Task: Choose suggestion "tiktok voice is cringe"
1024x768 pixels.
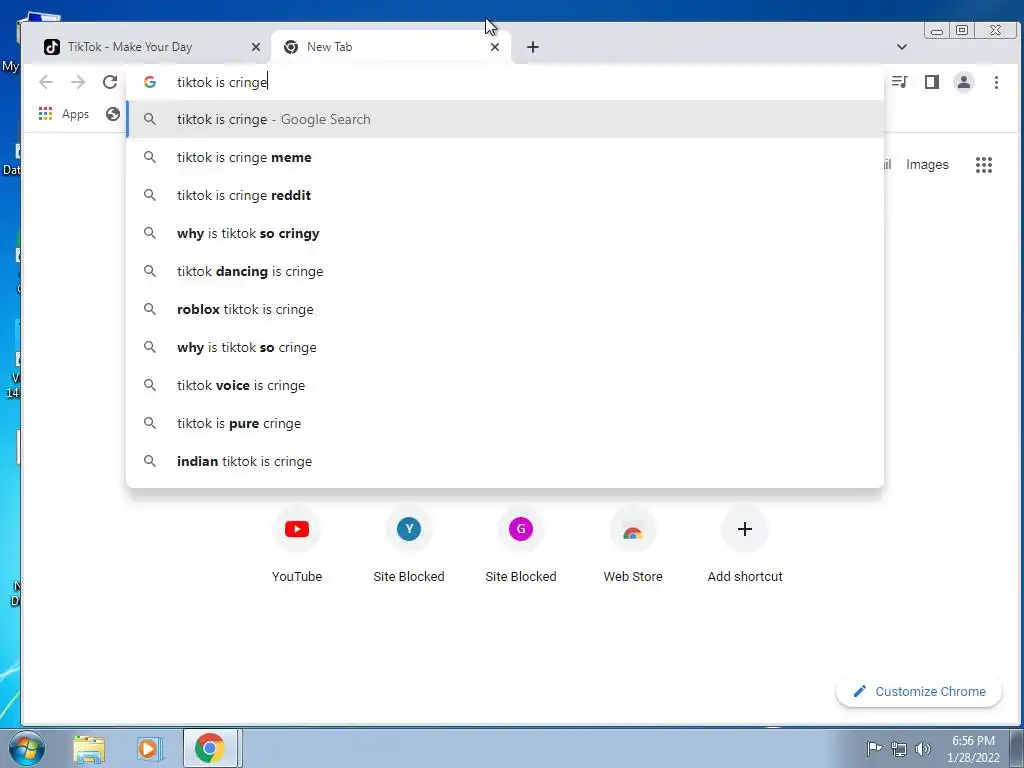Action: 505,385
